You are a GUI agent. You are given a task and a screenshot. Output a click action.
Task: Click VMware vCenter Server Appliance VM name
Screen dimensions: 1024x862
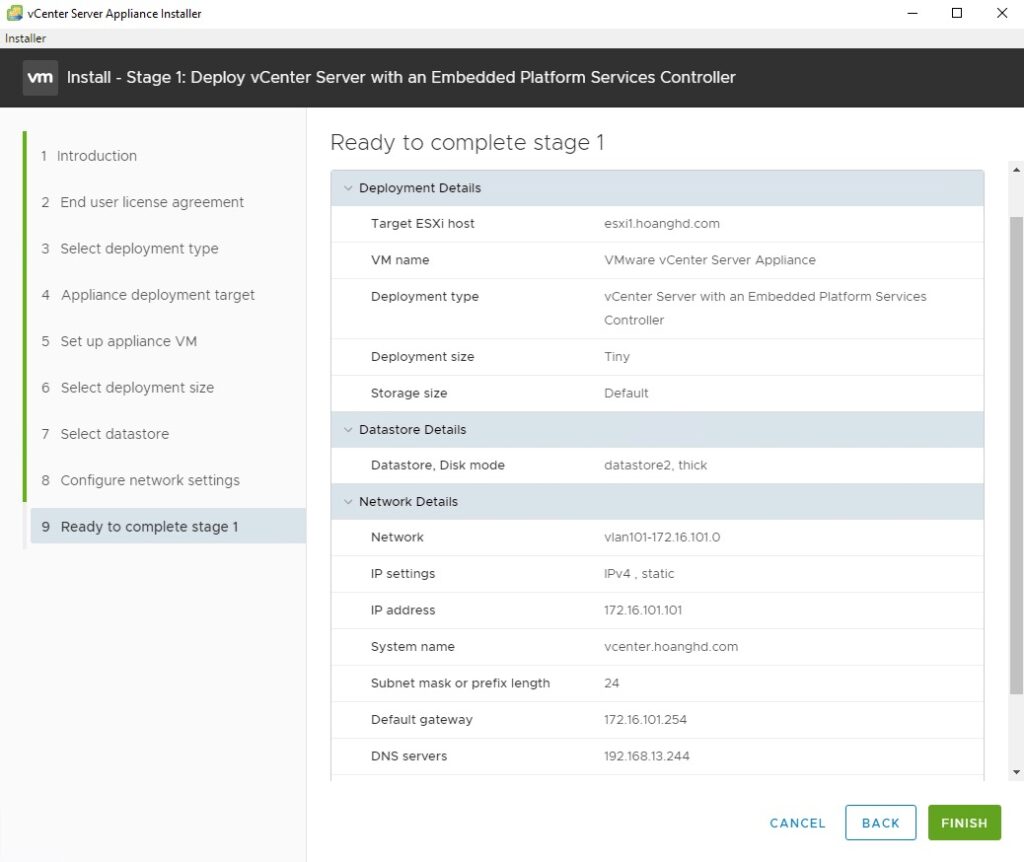[709, 260]
